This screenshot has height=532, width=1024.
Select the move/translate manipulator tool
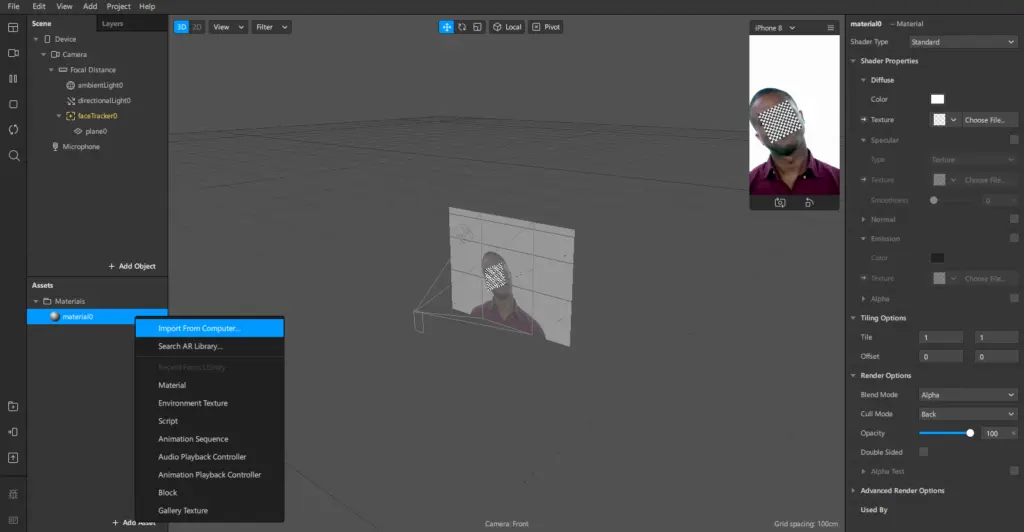446,27
